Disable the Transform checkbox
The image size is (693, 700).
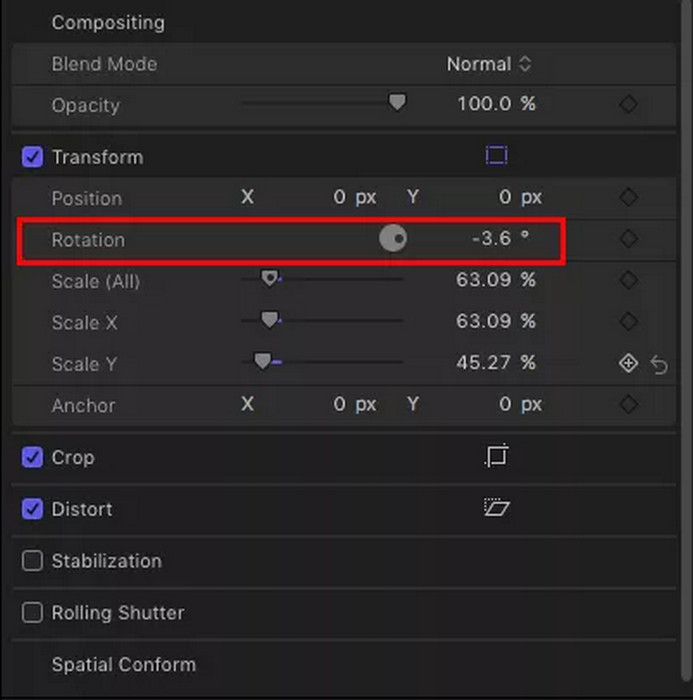pyautogui.click(x=33, y=157)
